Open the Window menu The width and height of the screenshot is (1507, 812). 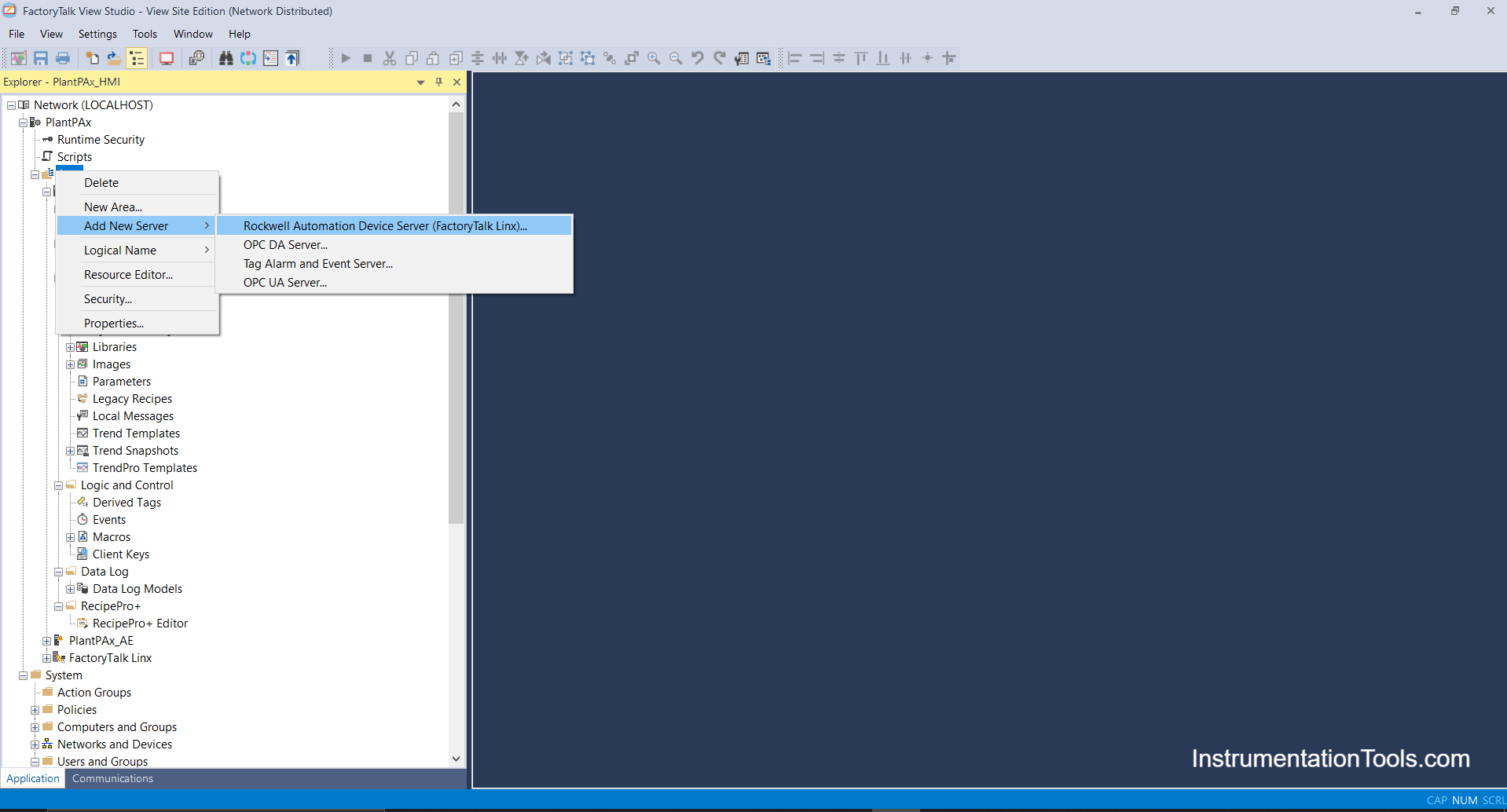[x=193, y=34]
